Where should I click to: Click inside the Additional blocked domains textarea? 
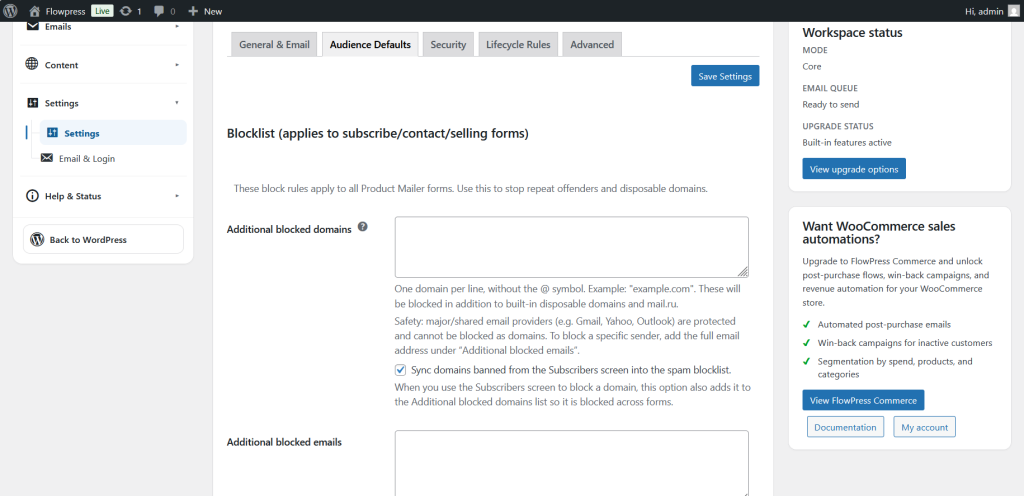pos(571,247)
